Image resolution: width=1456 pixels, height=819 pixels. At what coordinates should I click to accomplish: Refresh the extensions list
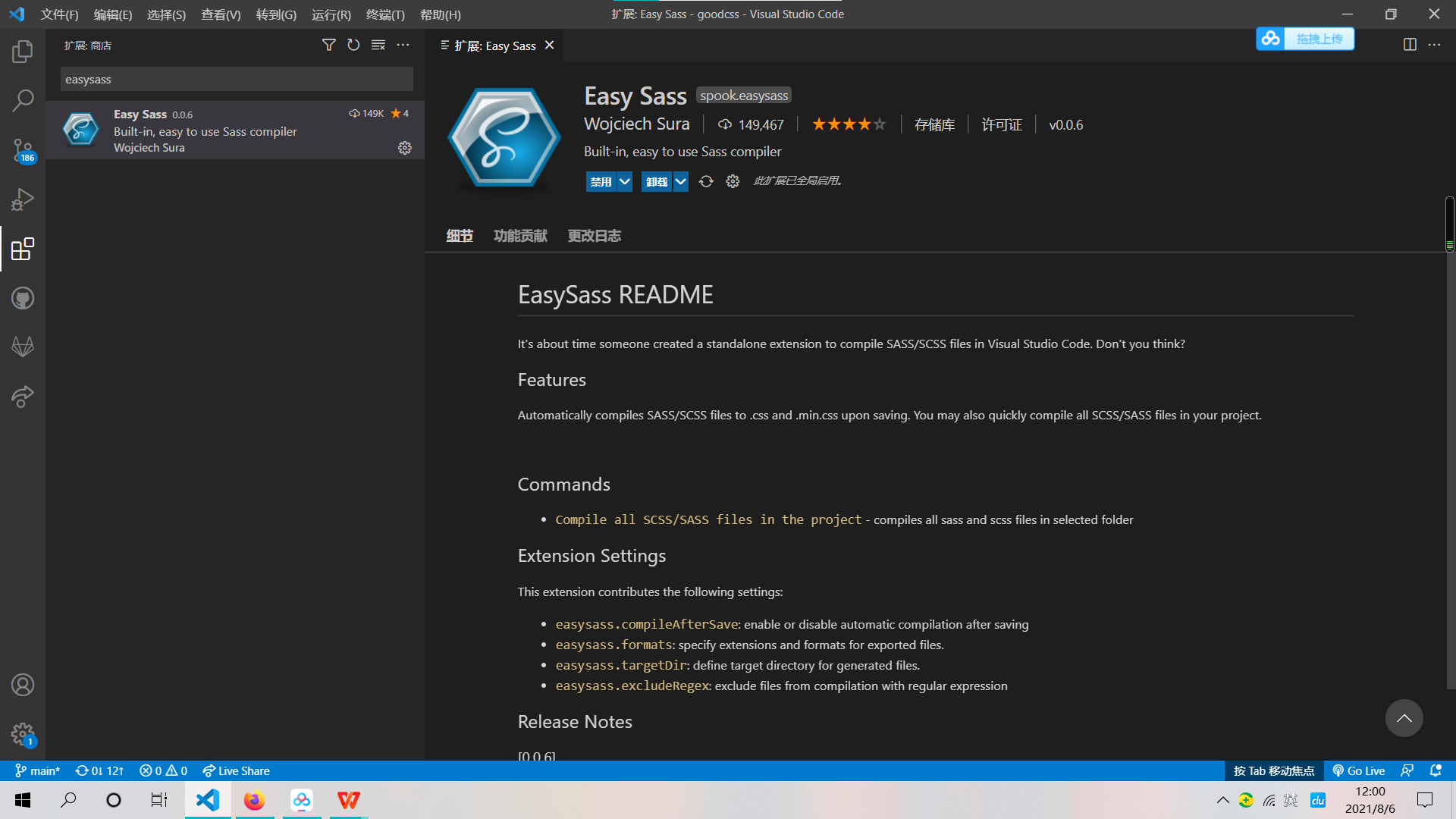(x=353, y=45)
